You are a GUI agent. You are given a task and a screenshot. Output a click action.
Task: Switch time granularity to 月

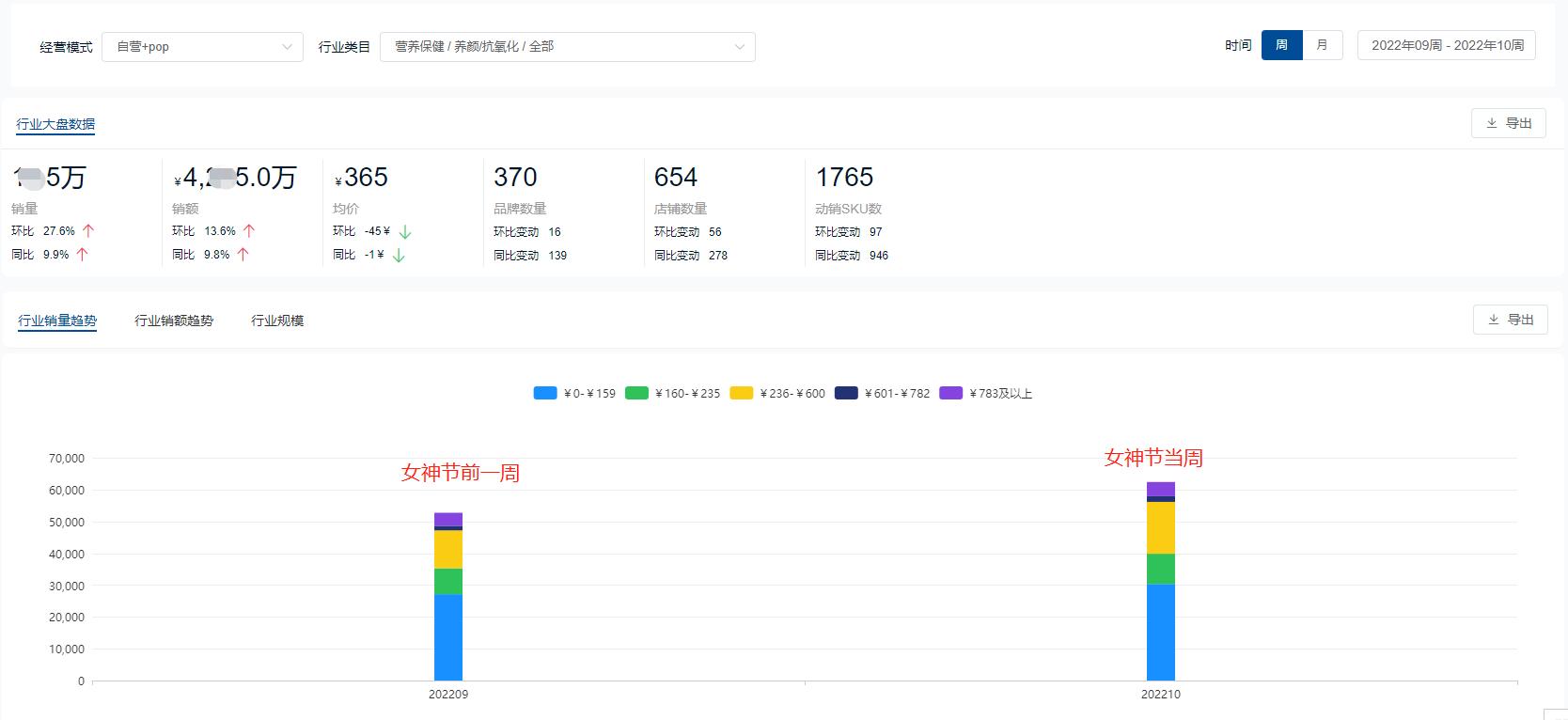coord(1322,45)
